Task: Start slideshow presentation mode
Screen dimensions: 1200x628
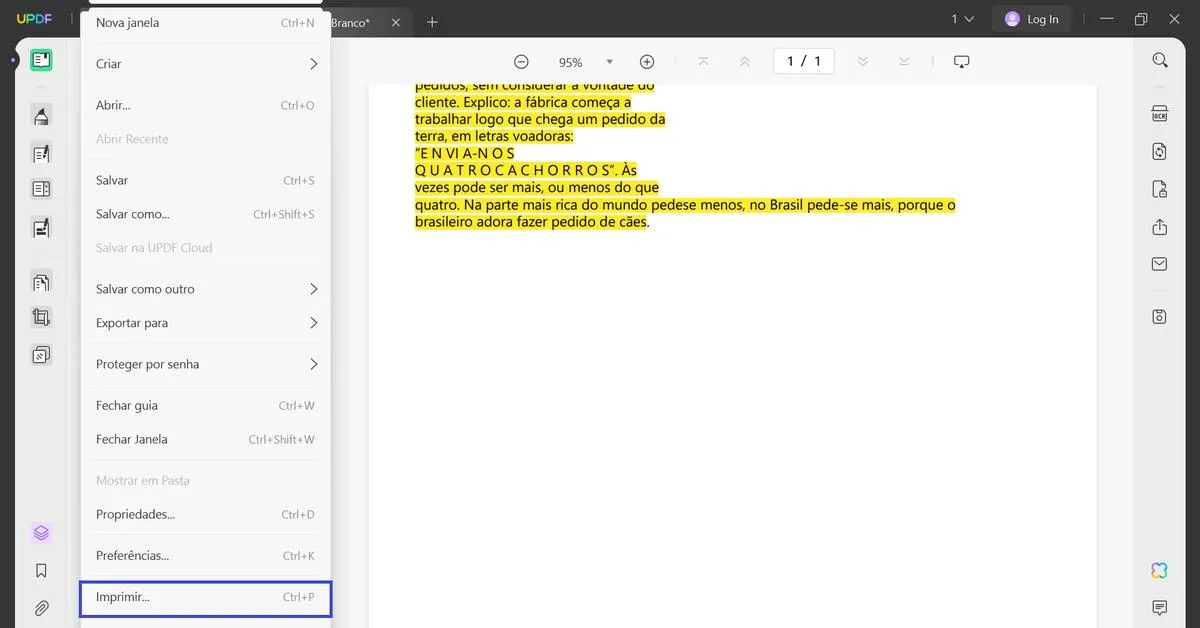Action: pos(962,62)
